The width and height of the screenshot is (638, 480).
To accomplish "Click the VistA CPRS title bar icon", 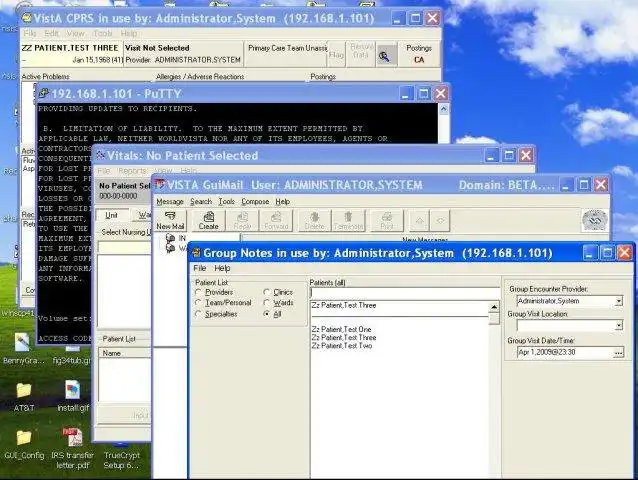I will click(x=26, y=18).
